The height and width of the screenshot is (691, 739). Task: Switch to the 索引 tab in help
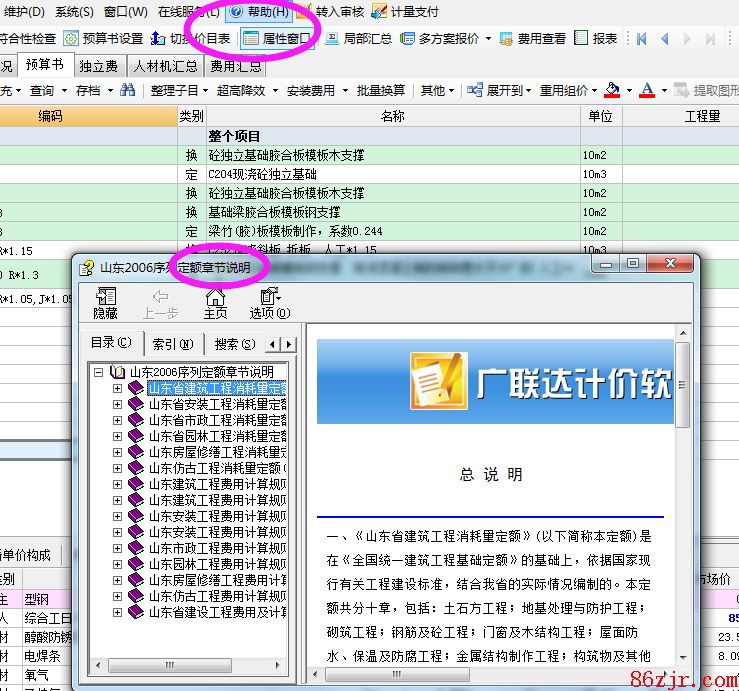coord(173,343)
